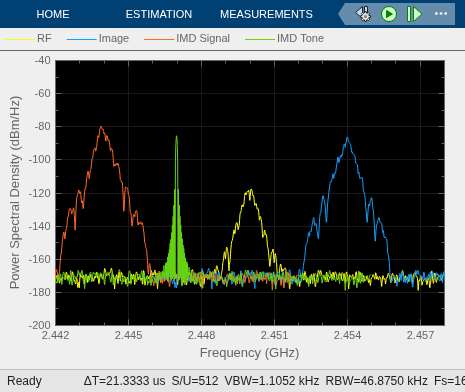Click the blue Image legend line
The width and height of the screenshot is (465, 392).
point(82,39)
